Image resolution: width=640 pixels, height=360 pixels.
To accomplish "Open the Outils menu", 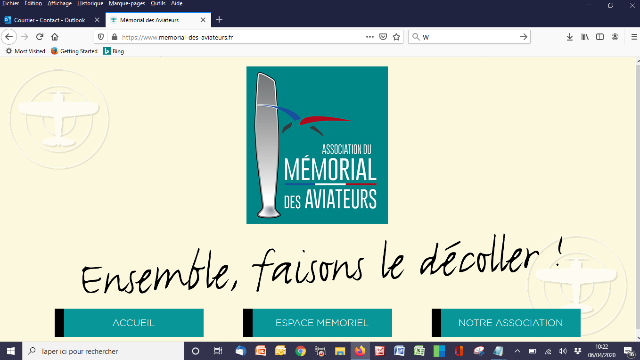I will (x=158, y=3).
